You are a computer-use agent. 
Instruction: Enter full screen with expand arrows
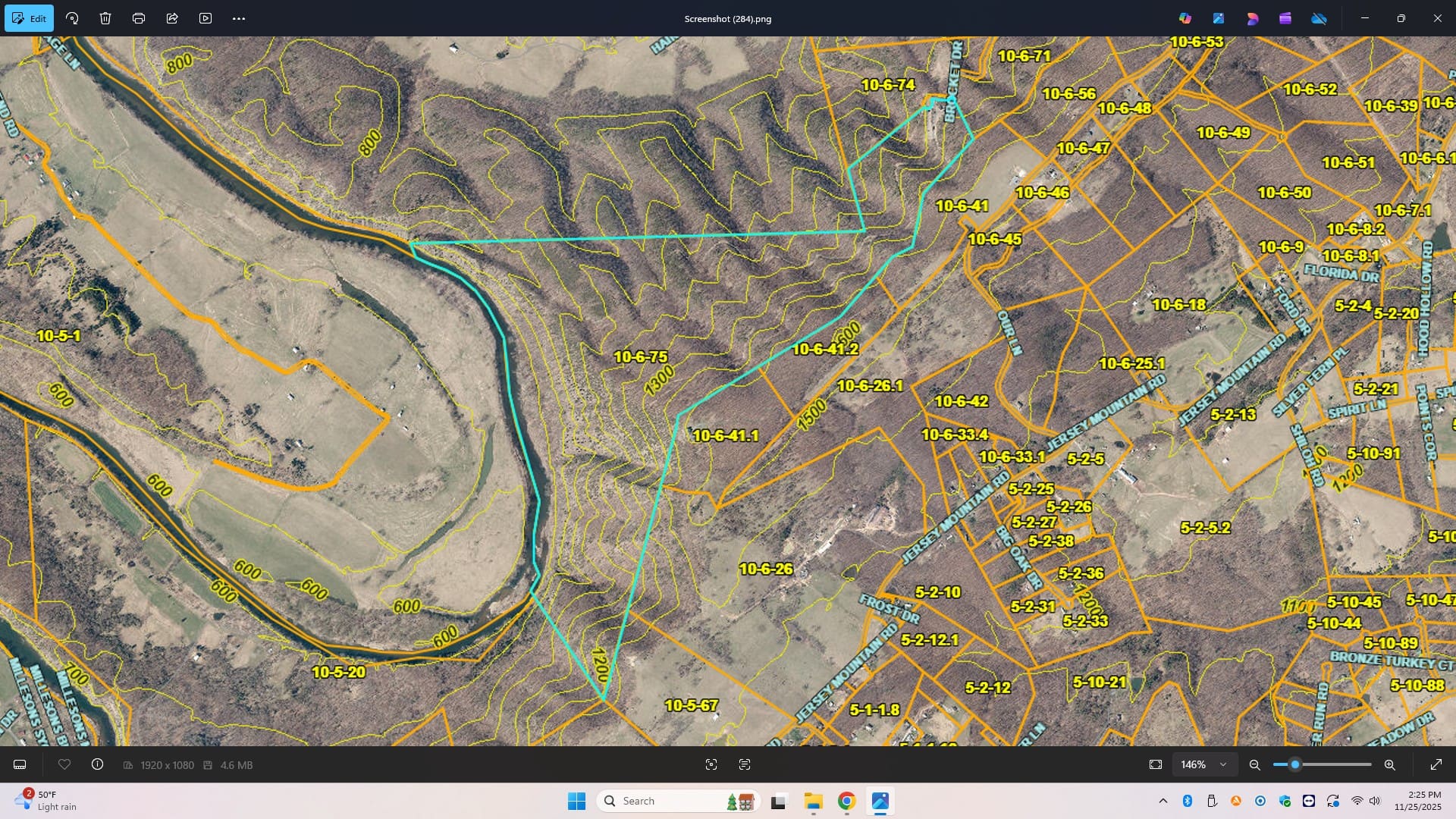(x=1436, y=764)
